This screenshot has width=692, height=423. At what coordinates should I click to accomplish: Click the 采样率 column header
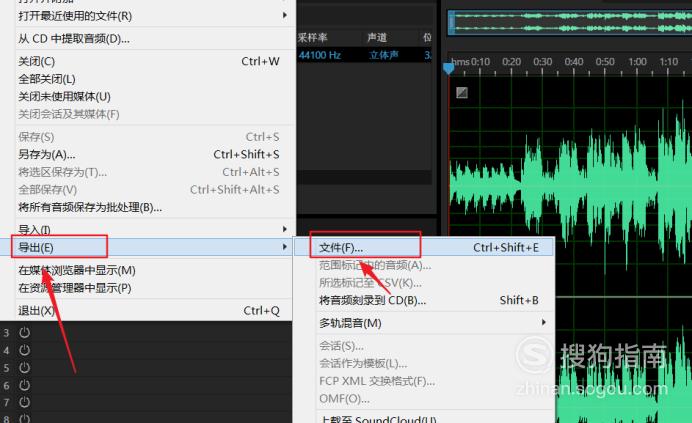click(x=312, y=38)
